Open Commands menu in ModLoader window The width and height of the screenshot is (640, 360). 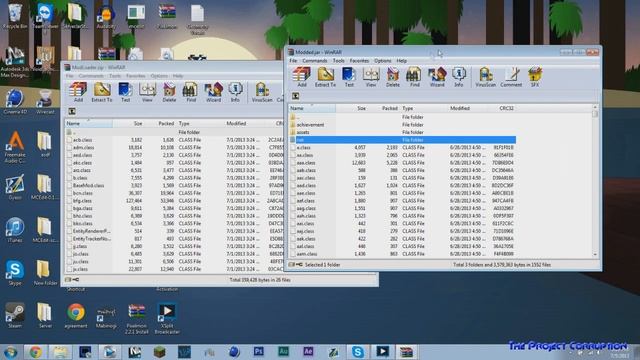(91, 76)
